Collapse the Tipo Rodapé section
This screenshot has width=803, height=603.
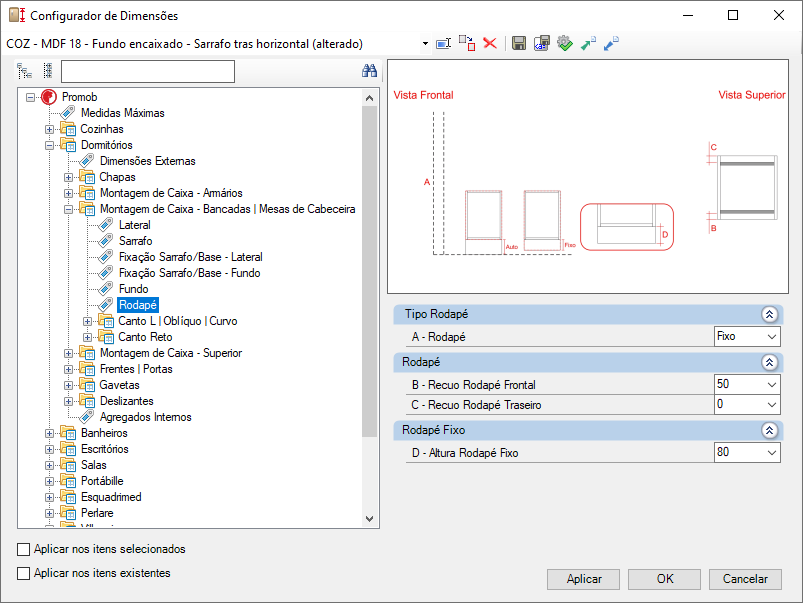(769, 315)
